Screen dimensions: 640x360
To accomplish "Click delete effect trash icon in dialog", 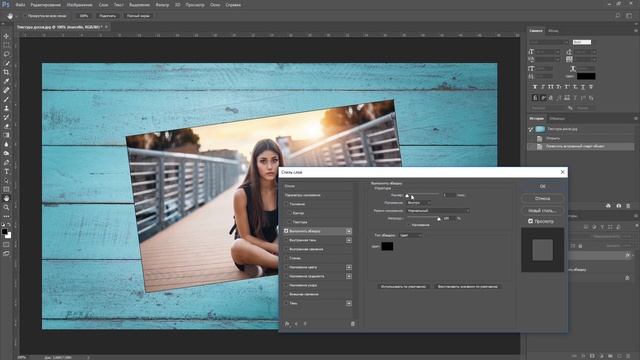I will click(353, 324).
